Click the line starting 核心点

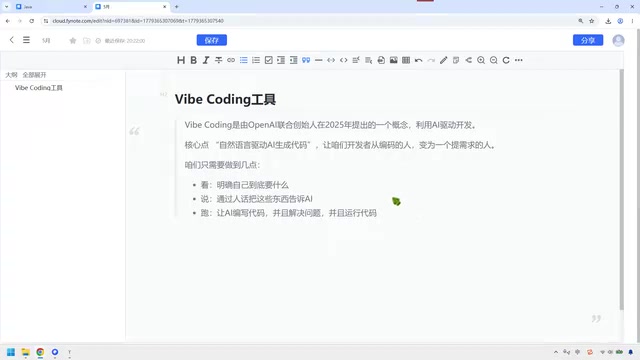click(340, 145)
